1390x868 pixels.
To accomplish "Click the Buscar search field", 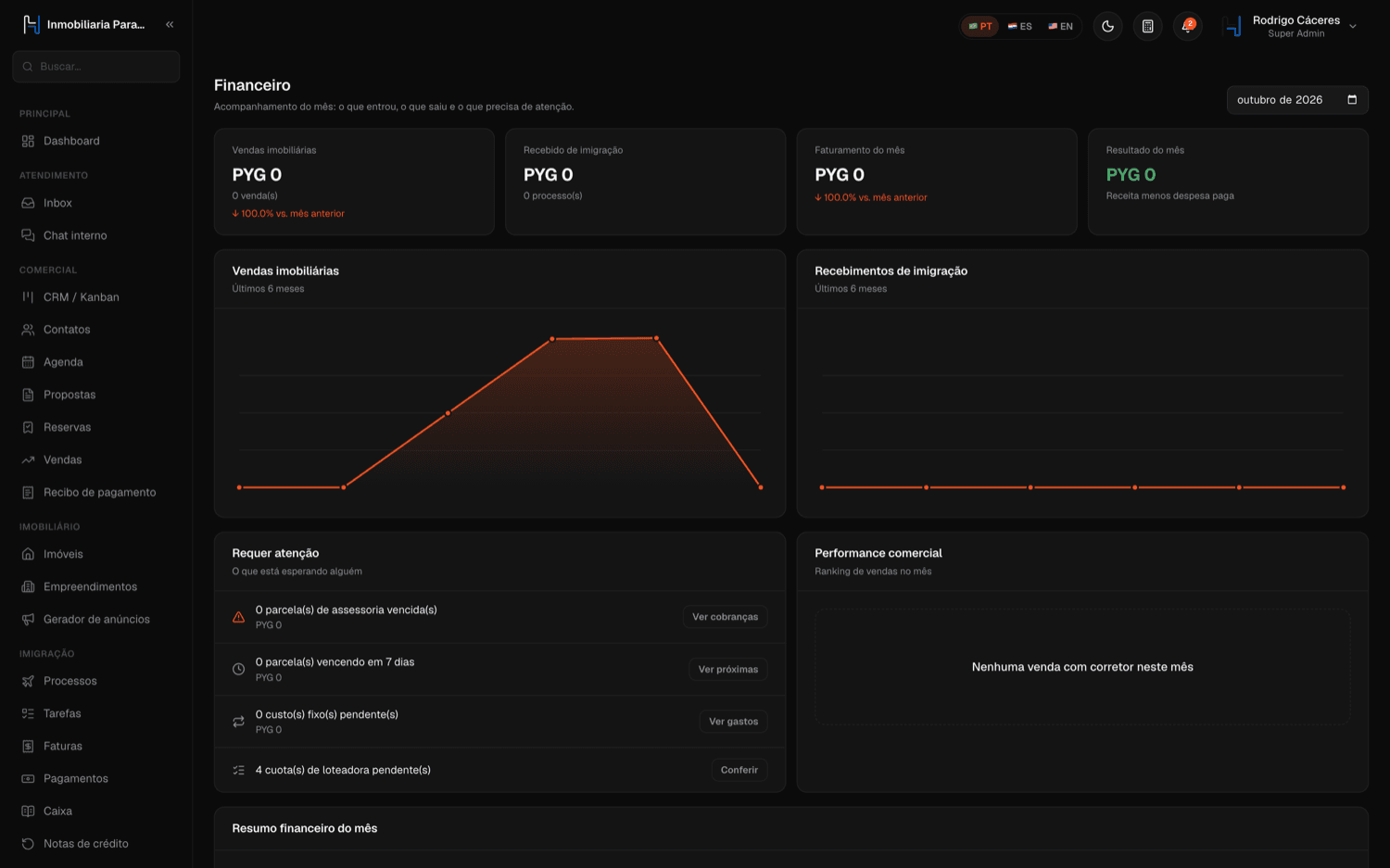I will pos(96,67).
